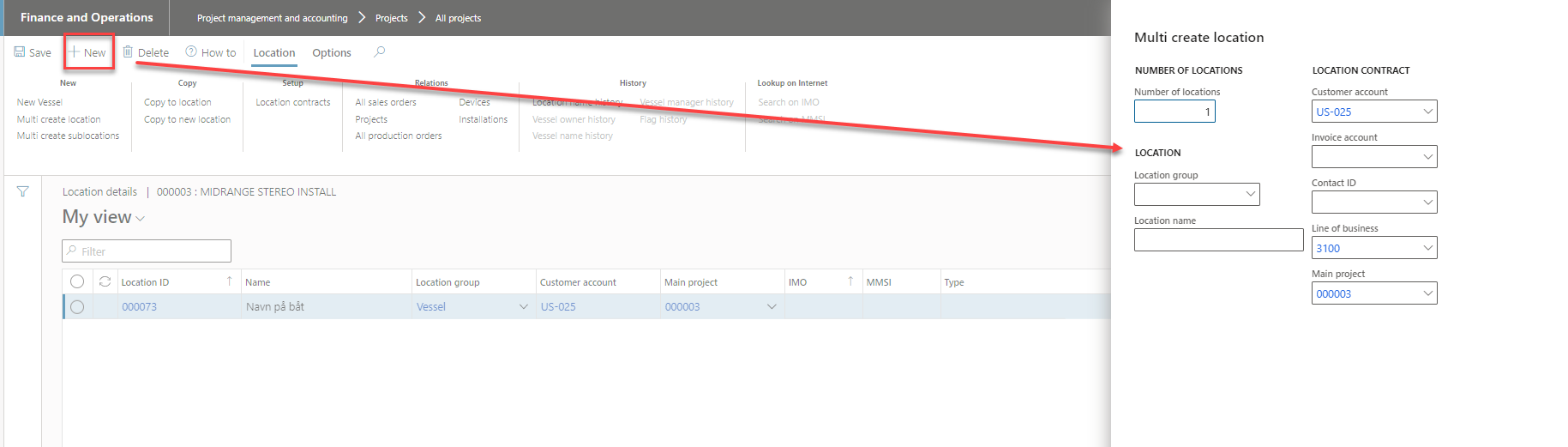Viewport: 1568px width, 447px height.
Task: Select the Location ribbon tab
Action: (274, 52)
